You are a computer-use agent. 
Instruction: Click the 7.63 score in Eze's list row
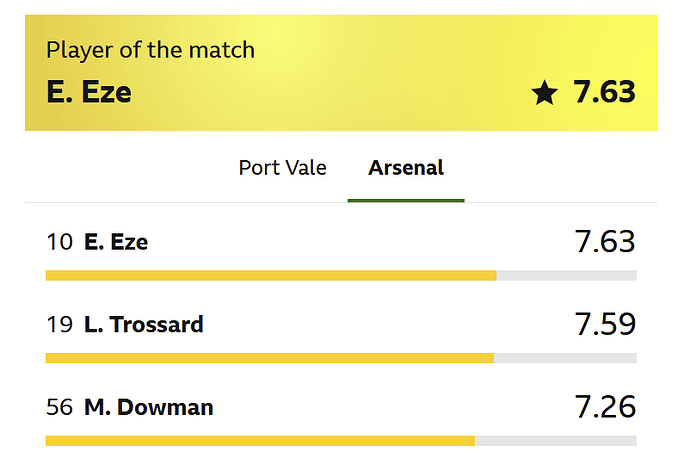click(x=605, y=241)
